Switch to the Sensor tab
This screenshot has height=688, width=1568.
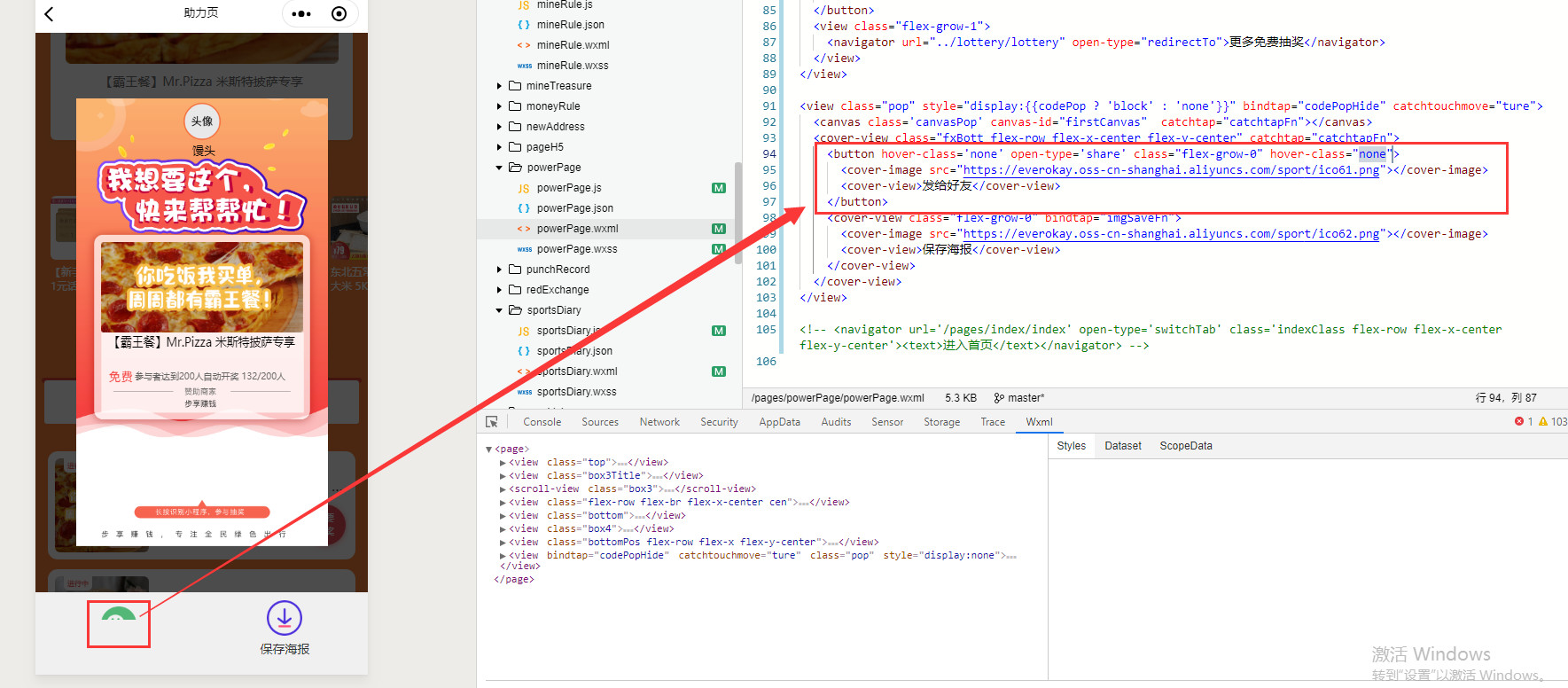point(887,422)
